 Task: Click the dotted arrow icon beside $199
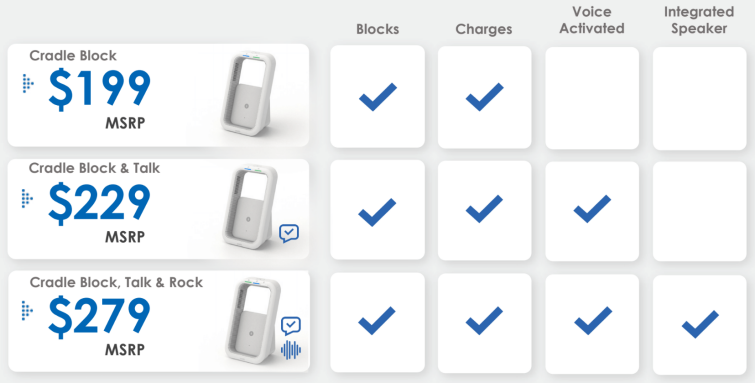pyautogui.click(x=28, y=83)
